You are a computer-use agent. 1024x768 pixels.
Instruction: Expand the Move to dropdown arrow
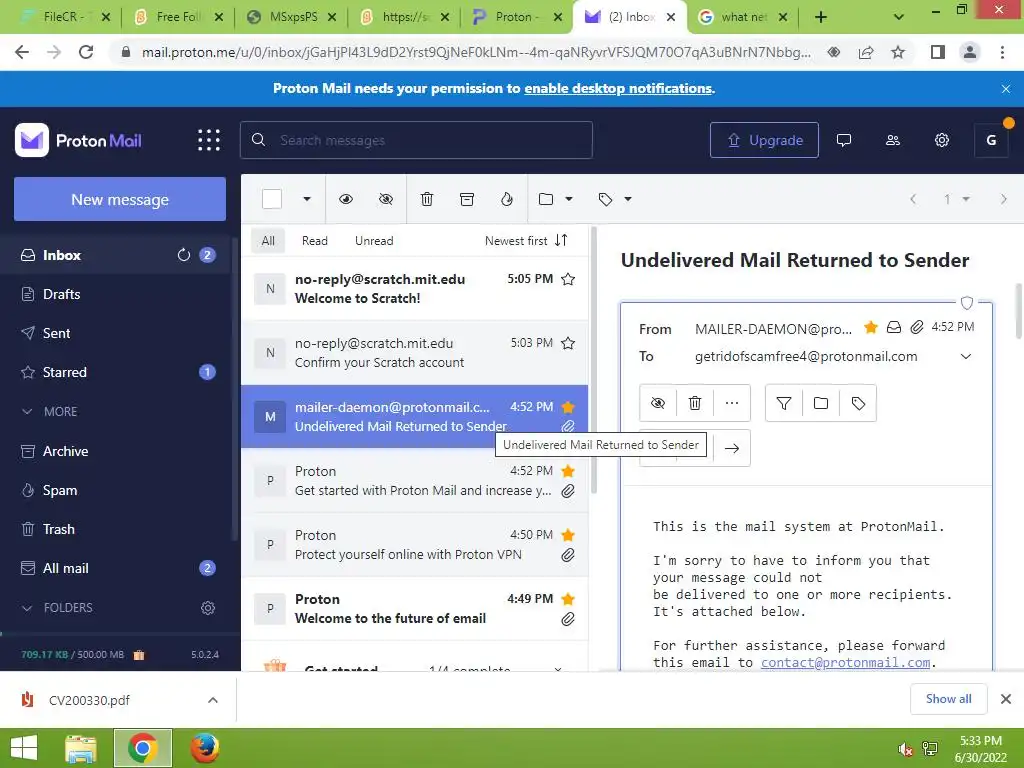coord(569,199)
